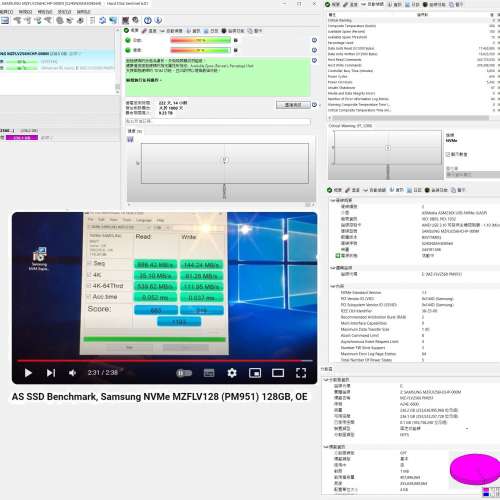The width and height of the screenshot is (500, 500).
Task: Switch video to miniplayer
Action: (x=255, y=373)
